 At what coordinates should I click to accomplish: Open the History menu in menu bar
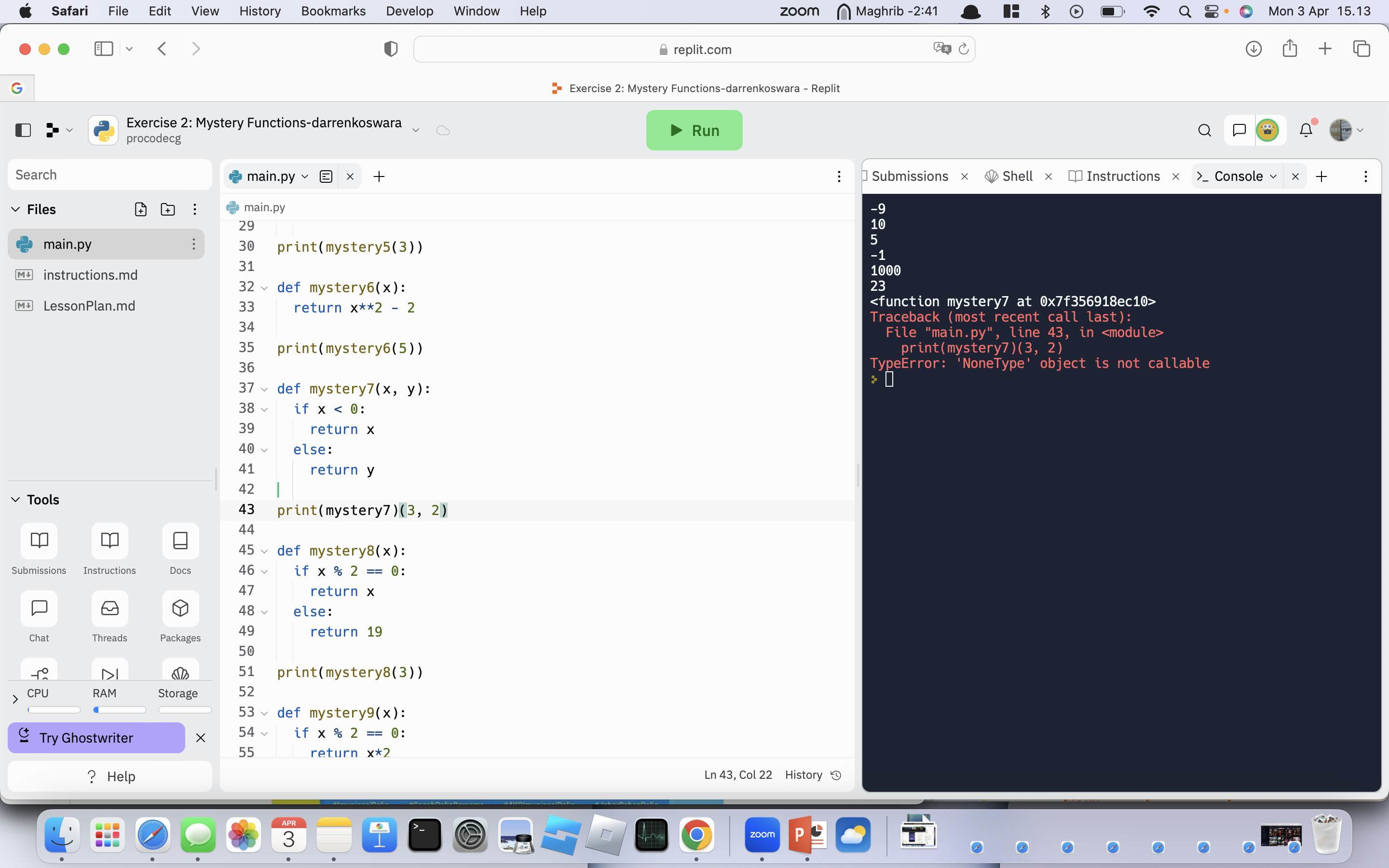259,11
